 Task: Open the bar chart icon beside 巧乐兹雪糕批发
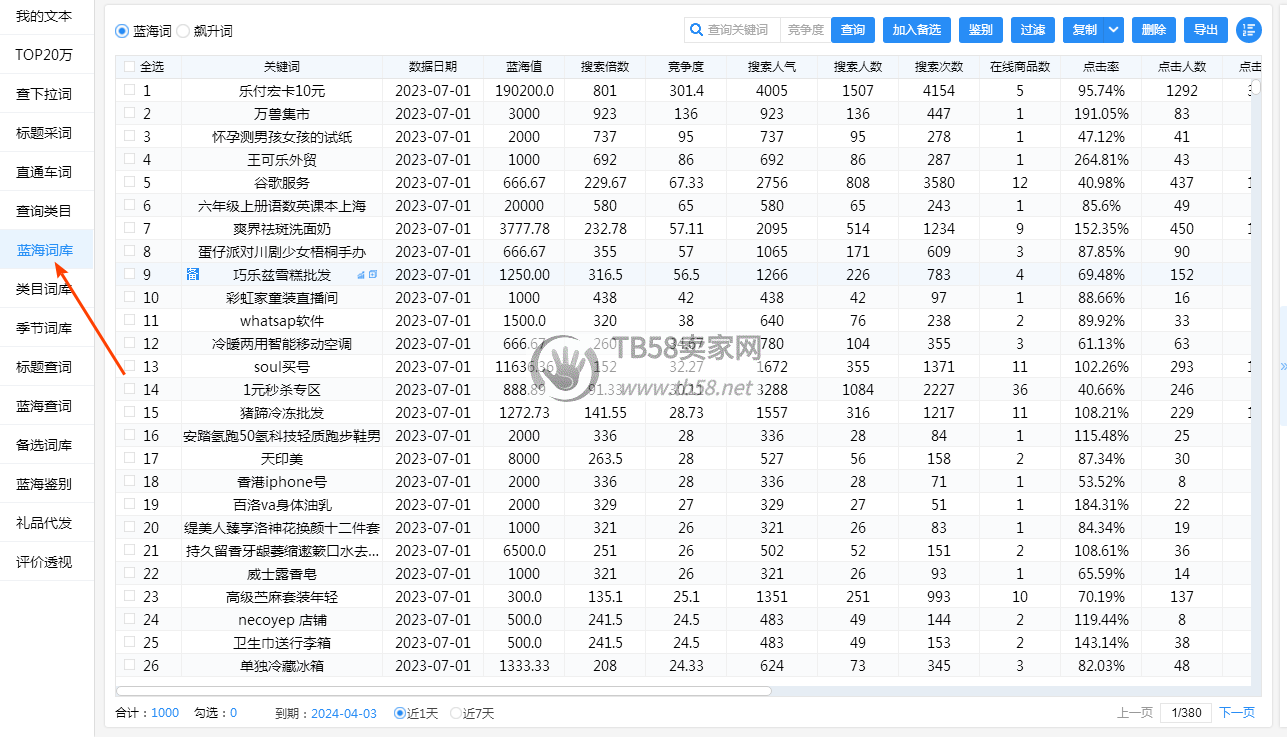361,274
